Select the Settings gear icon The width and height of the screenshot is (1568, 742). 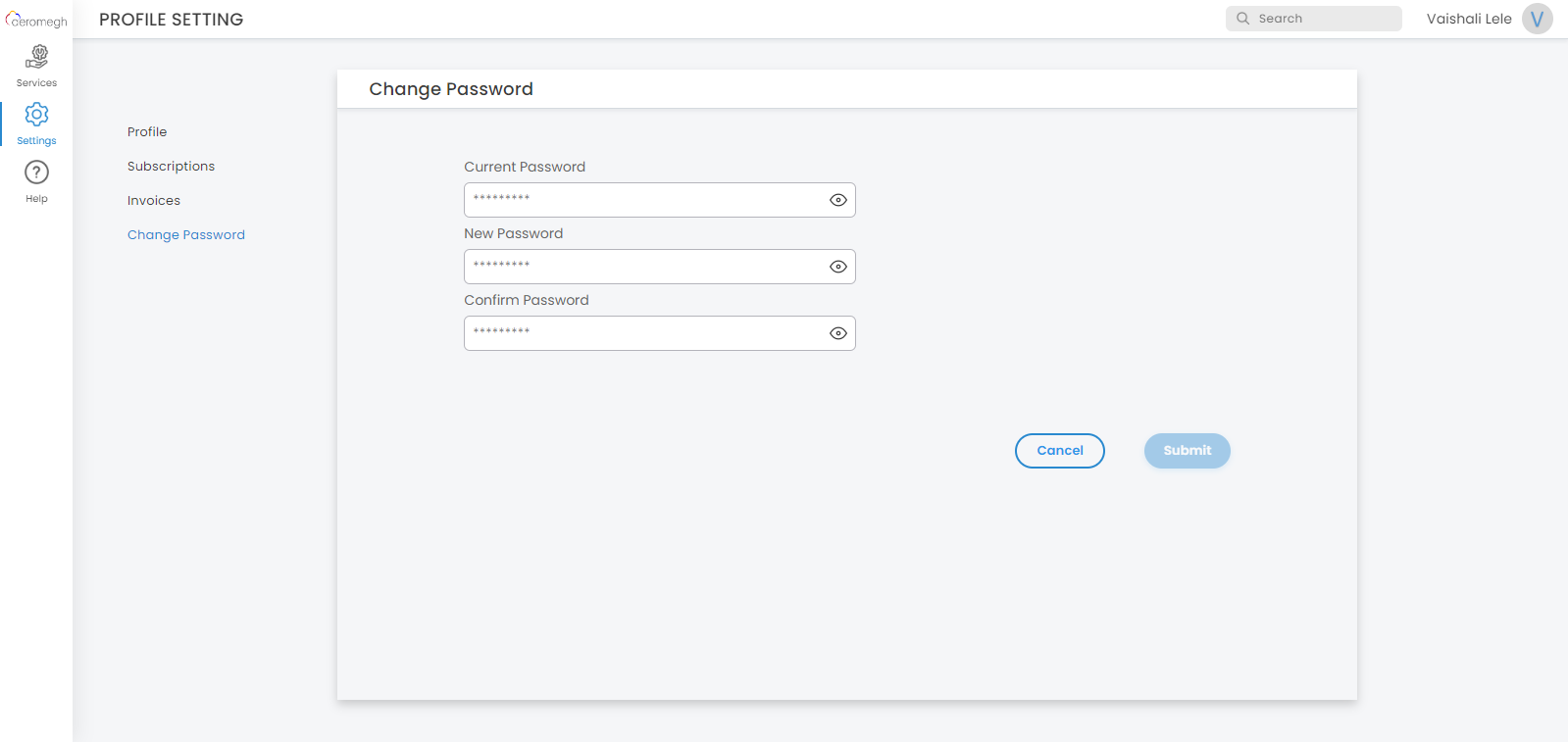(x=36, y=115)
